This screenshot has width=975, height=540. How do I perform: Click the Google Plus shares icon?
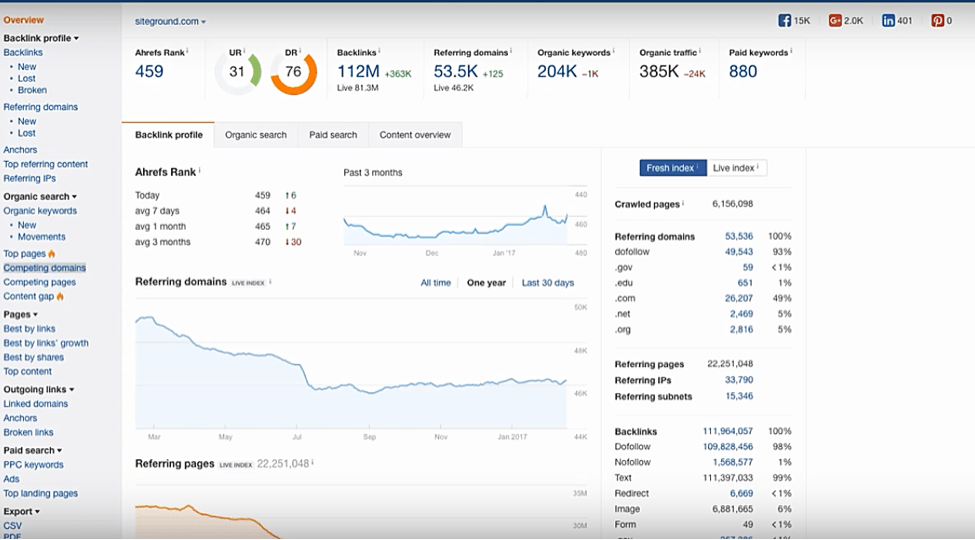pyautogui.click(x=834, y=21)
